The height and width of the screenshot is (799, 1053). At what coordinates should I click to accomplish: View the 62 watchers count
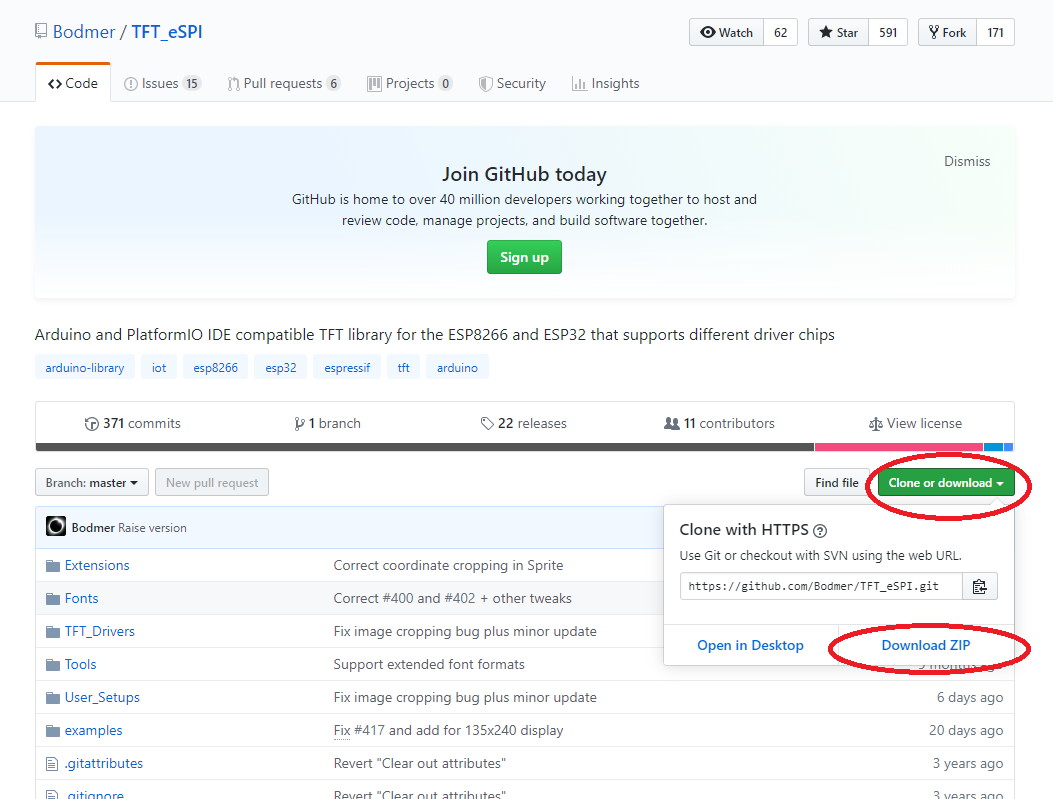click(780, 32)
